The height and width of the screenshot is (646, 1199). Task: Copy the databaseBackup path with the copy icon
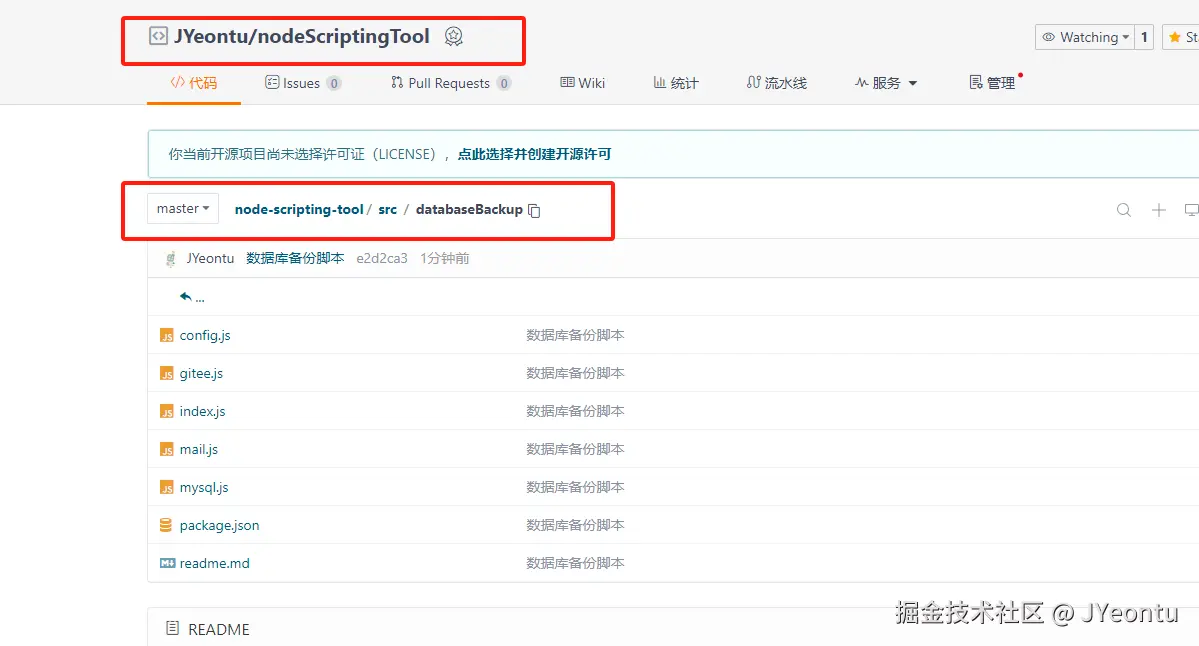[x=535, y=210]
